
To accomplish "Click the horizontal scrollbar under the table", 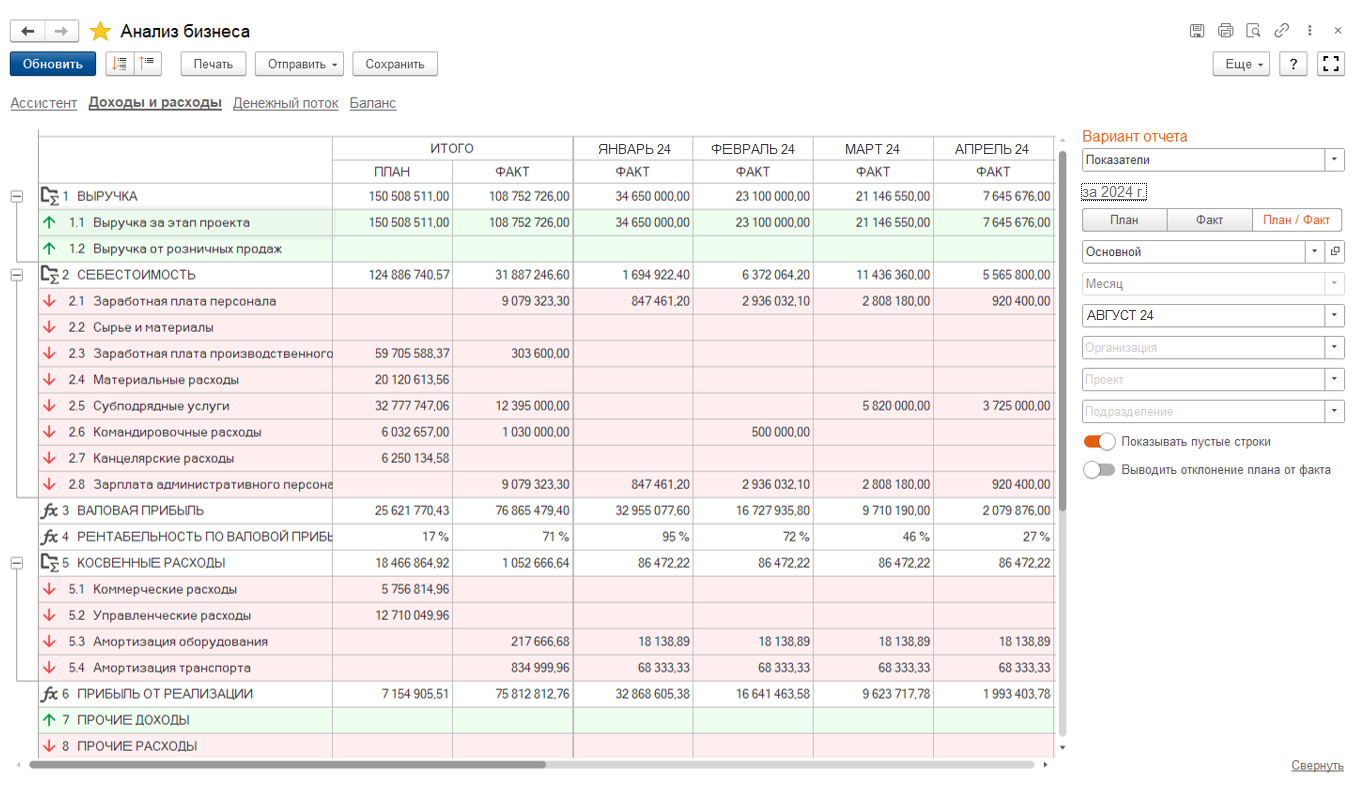I will tap(288, 765).
